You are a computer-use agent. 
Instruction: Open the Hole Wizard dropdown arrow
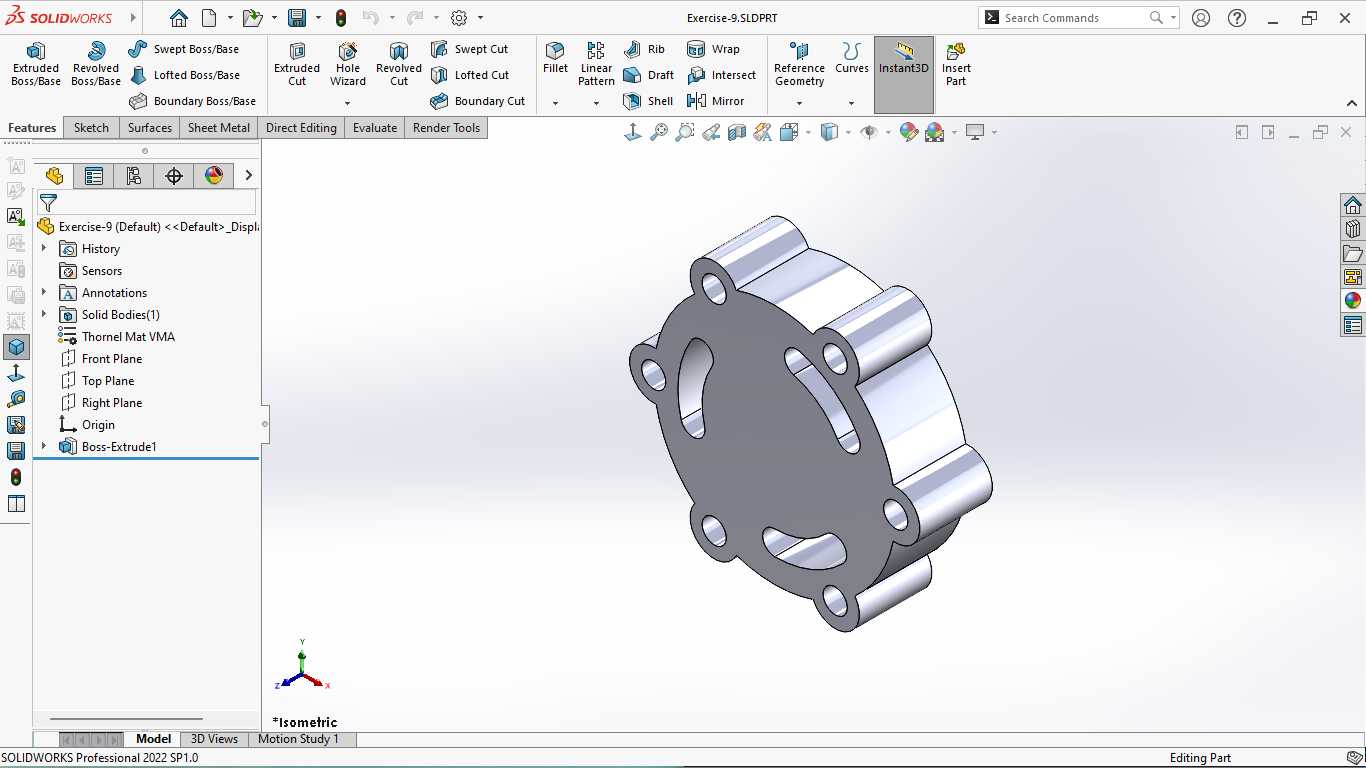(x=348, y=103)
